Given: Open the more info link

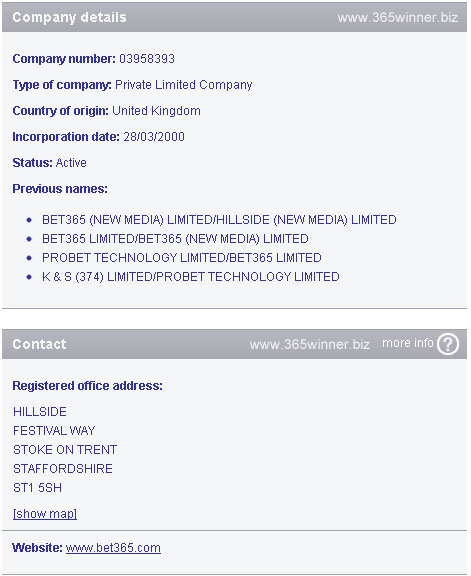Looking at the screenshot, I should (x=408, y=343).
